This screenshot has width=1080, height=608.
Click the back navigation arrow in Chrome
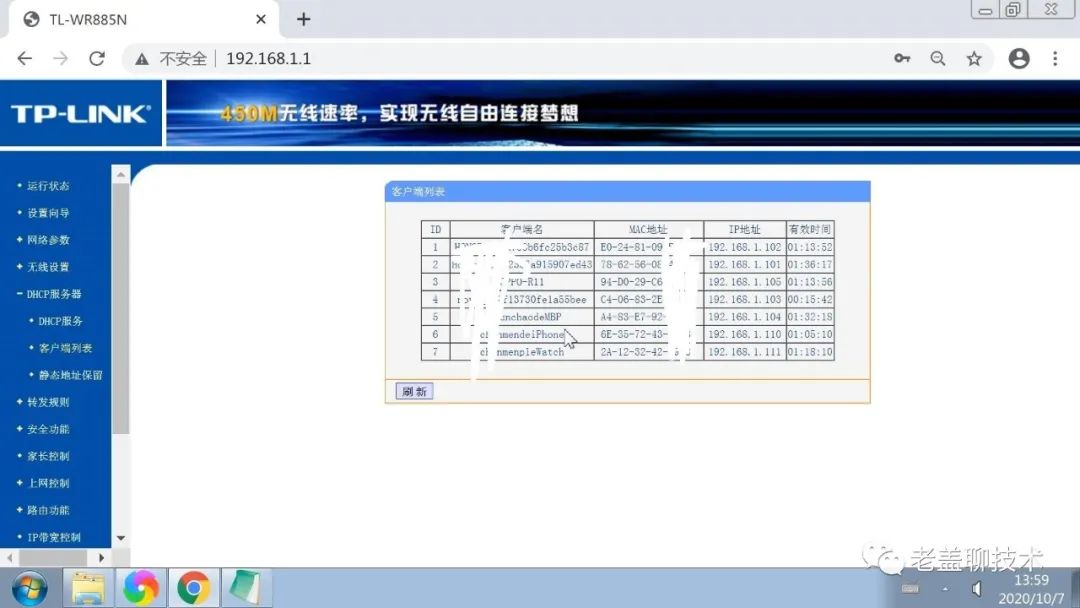tap(24, 58)
